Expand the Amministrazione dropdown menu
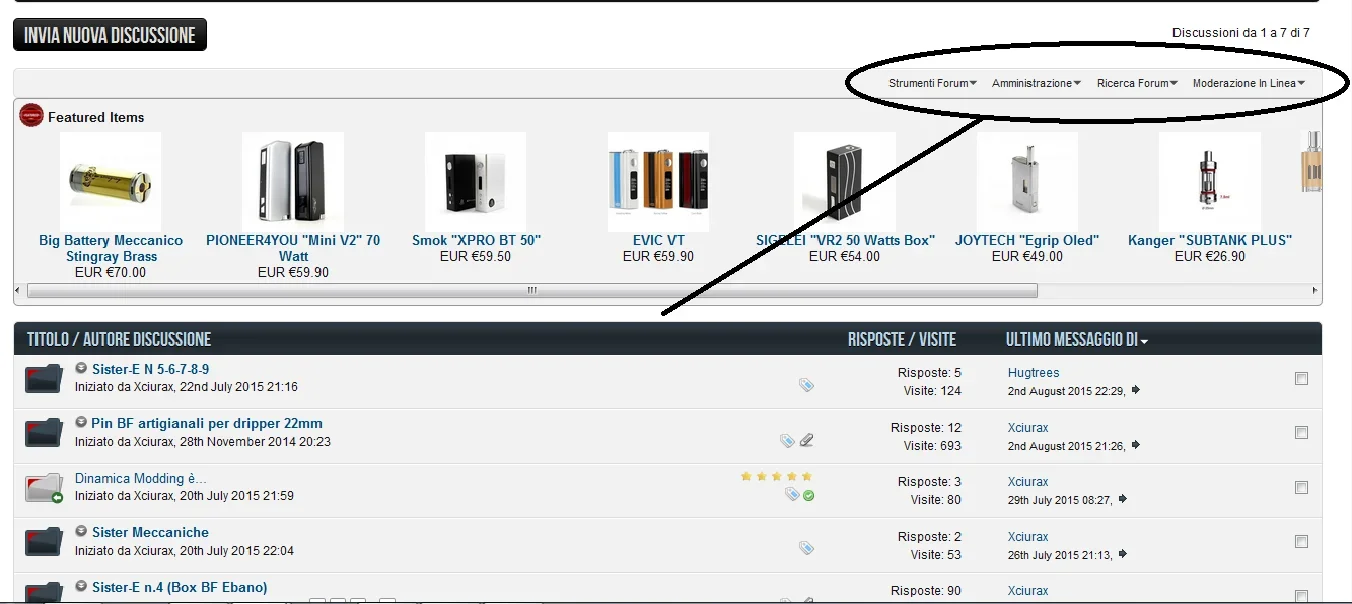 tap(1036, 83)
